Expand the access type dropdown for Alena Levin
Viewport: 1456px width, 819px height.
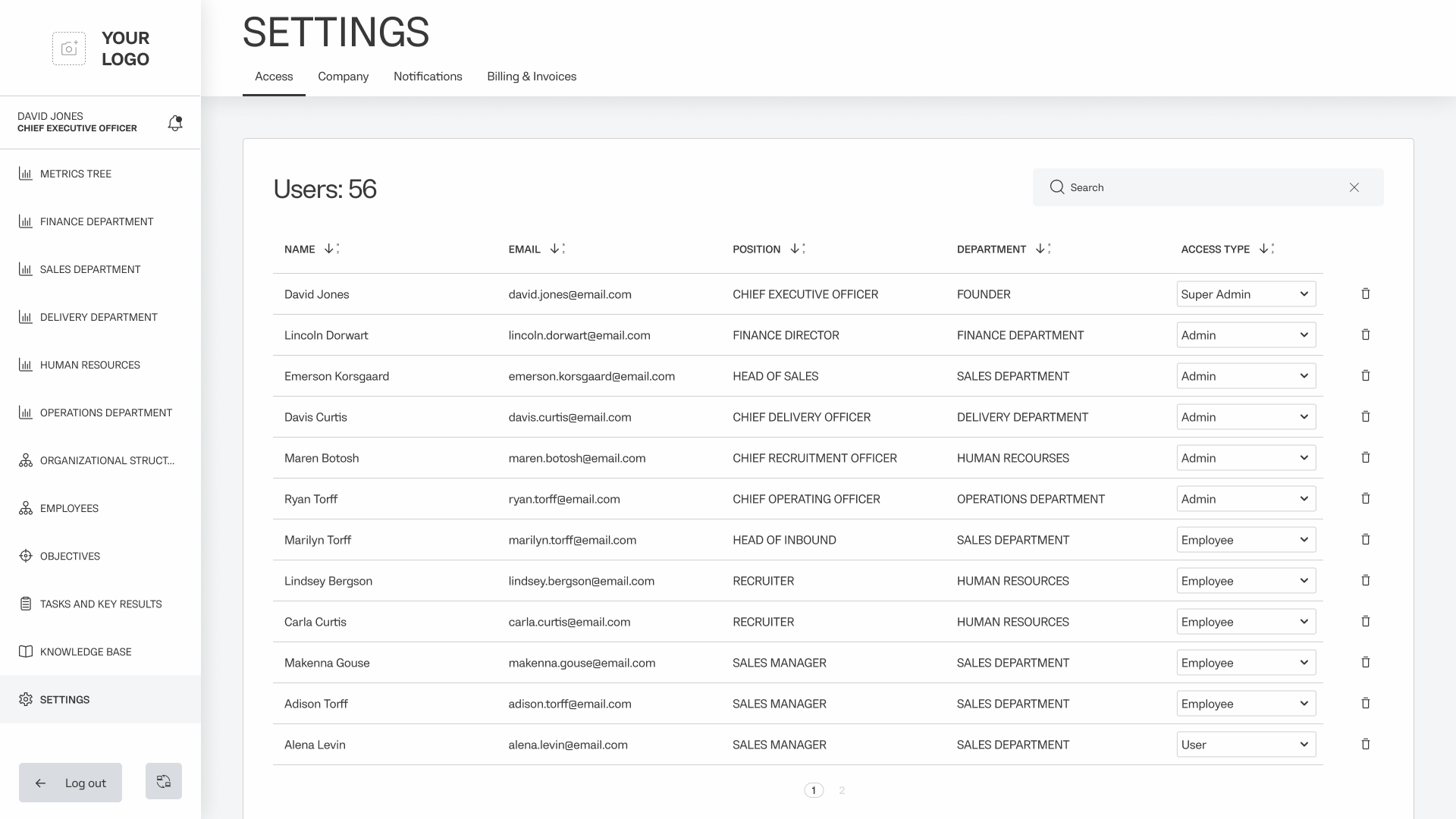coord(1245,745)
